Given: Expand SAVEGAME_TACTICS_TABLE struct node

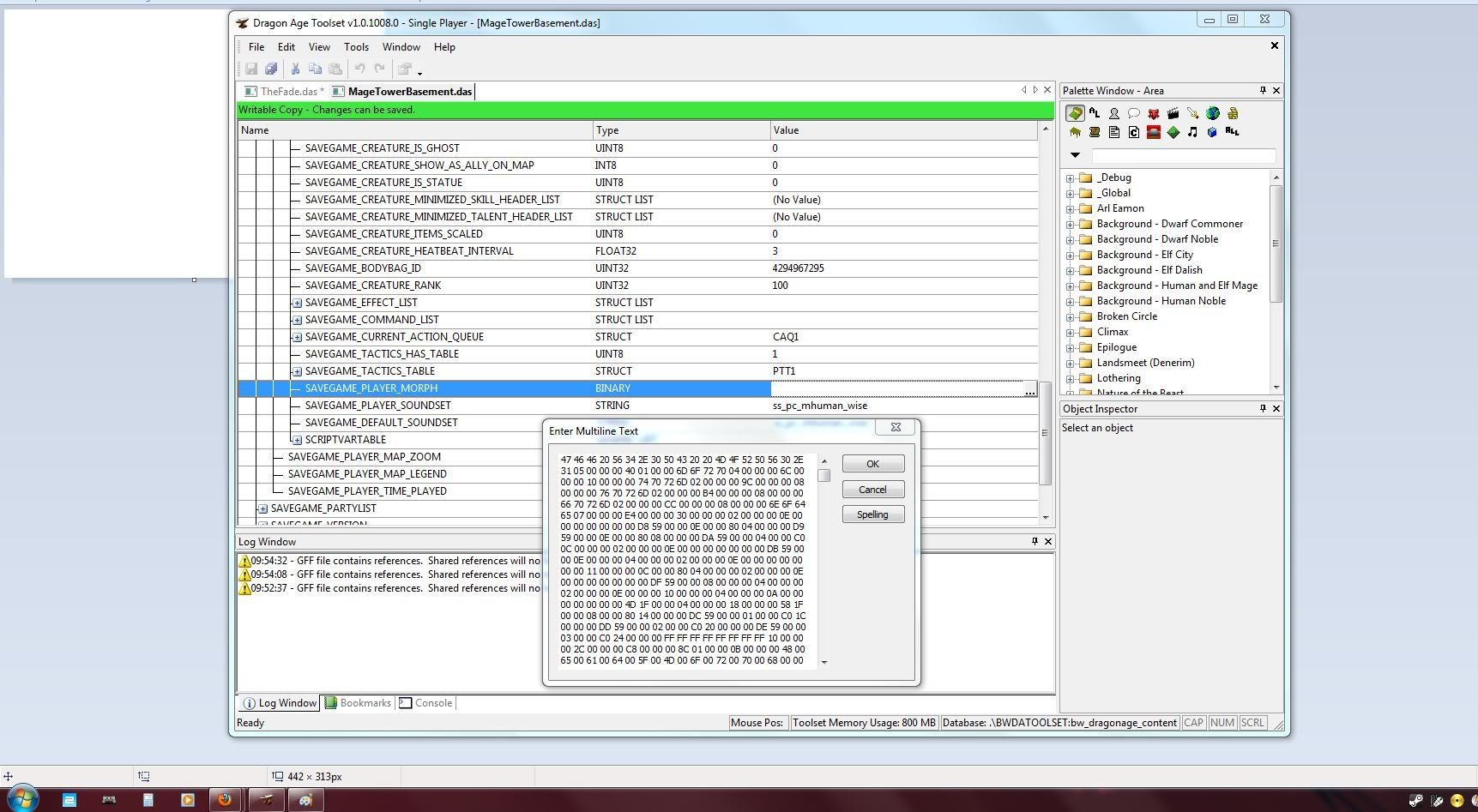Looking at the screenshot, I should pyautogui.click(x=297, y=371).
